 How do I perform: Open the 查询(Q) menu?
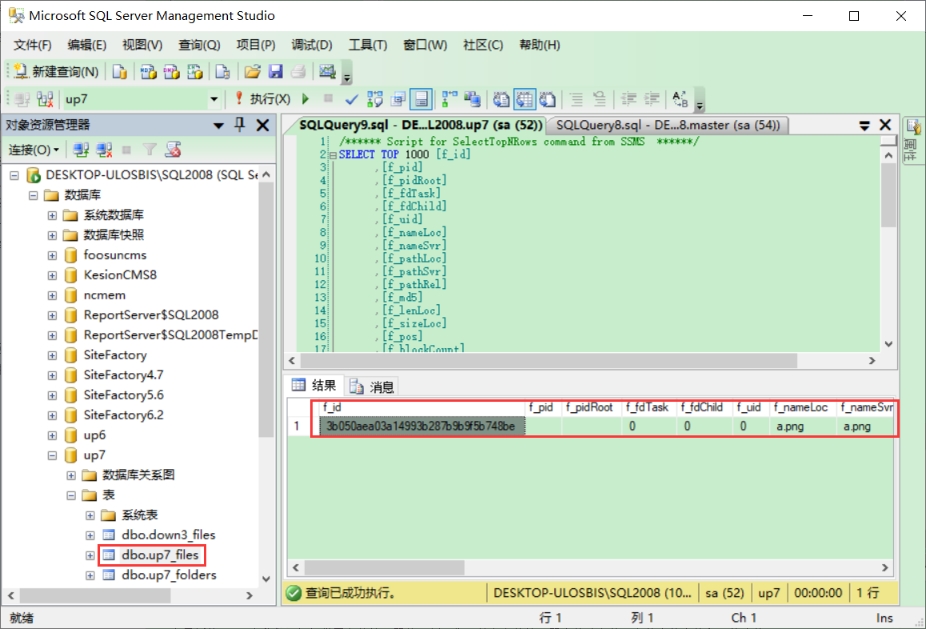coord(199,45)
